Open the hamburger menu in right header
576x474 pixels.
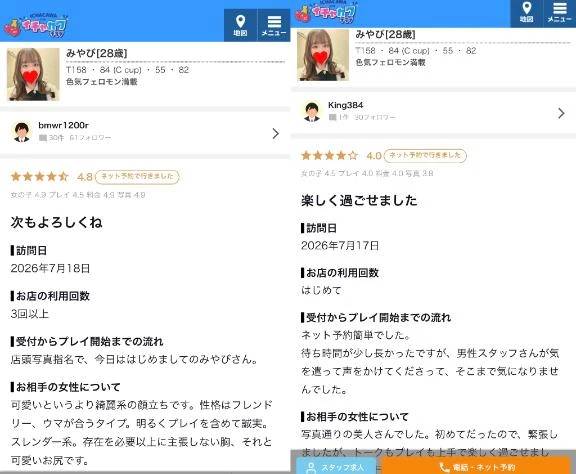tap(559, 13)
